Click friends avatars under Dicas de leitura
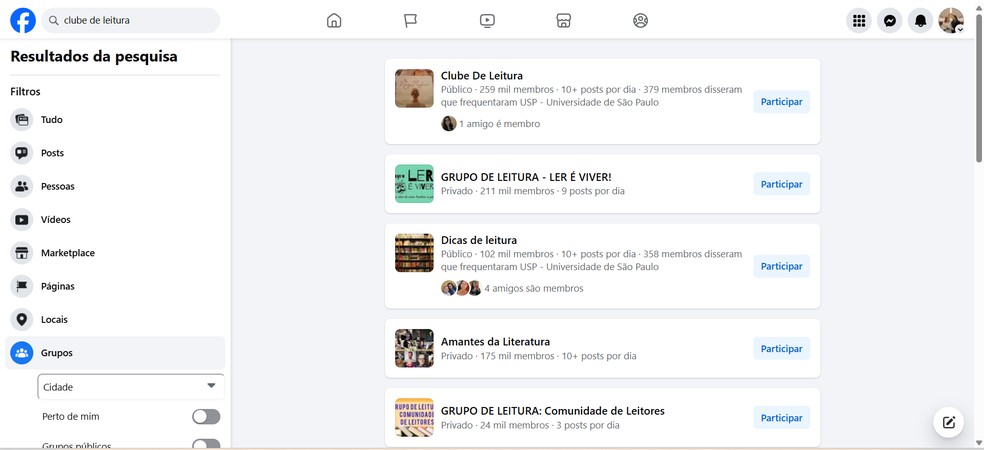Screen dimensions: 984x450 pos(461,288)
